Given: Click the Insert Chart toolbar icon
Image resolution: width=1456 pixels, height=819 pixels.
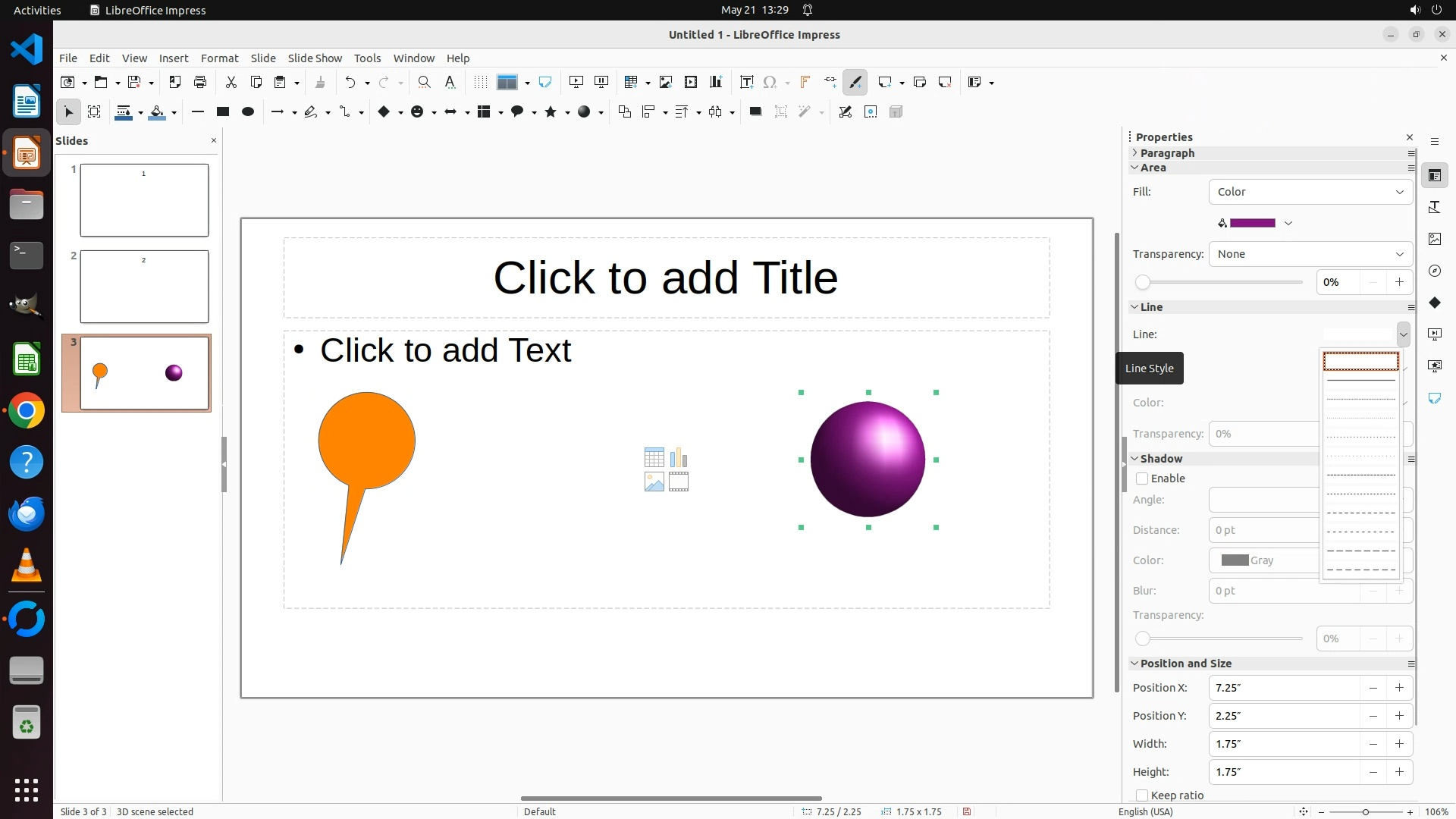Looking at the screenshot, I should pyautogui.click(x=715, y=82).
